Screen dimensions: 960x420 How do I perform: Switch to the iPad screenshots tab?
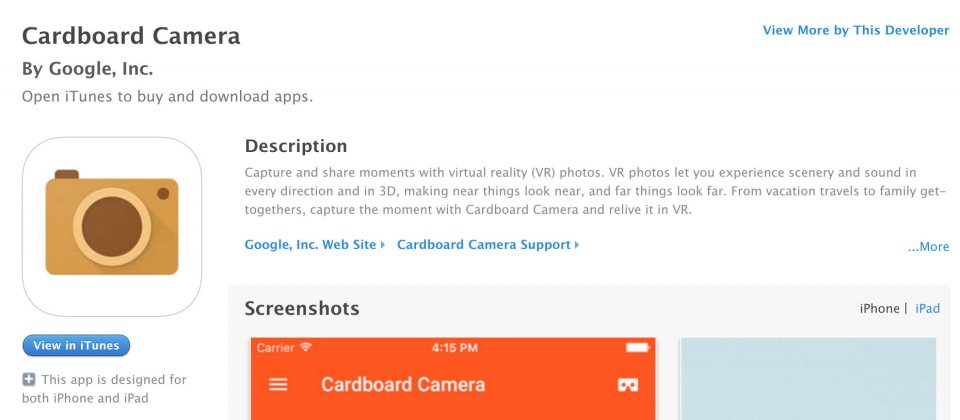click(928, 309)
